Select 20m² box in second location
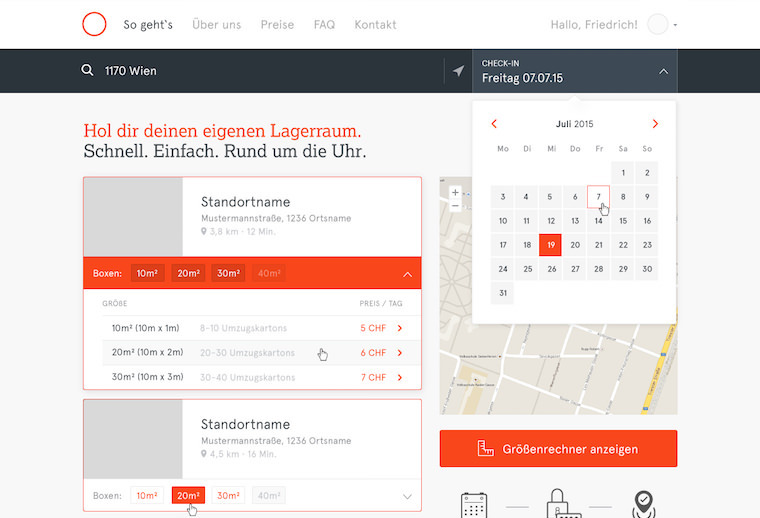760x518 pixels. (x=188, y=495)
